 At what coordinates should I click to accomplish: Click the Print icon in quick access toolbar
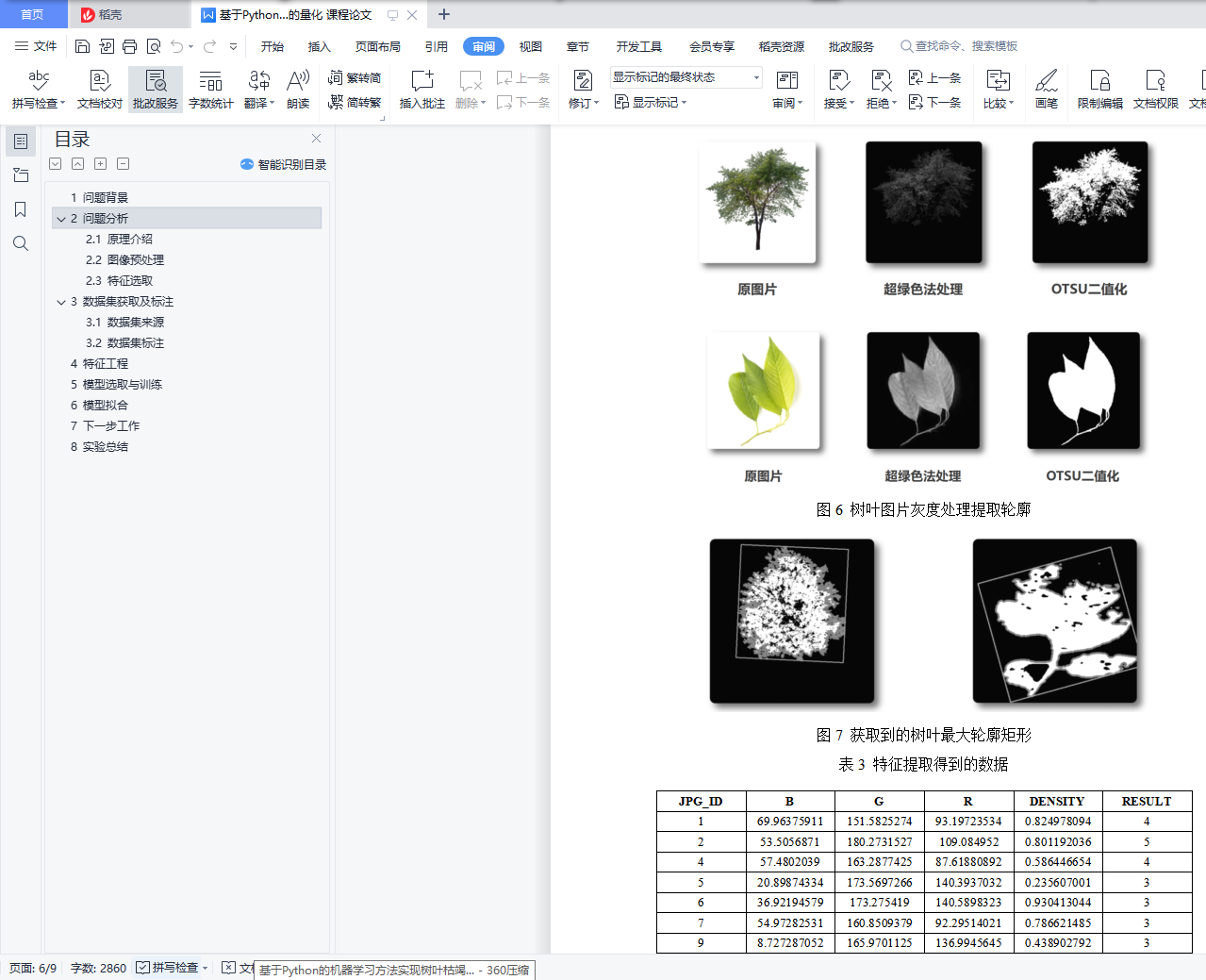click(129, 46)
